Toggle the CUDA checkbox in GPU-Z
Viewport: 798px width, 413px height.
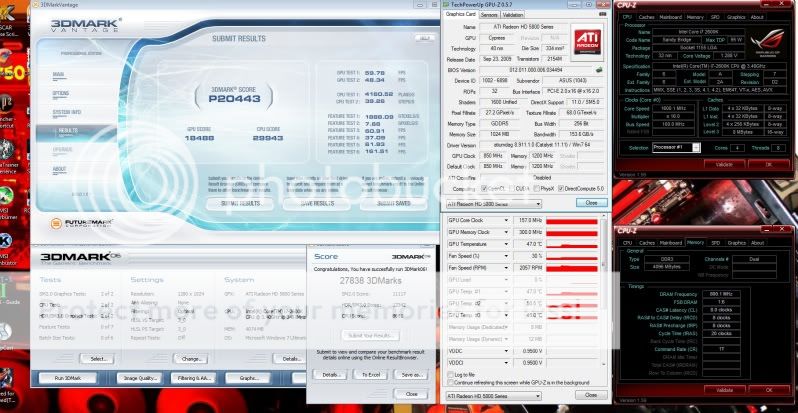pyautogui.click(x=511, y=189)
